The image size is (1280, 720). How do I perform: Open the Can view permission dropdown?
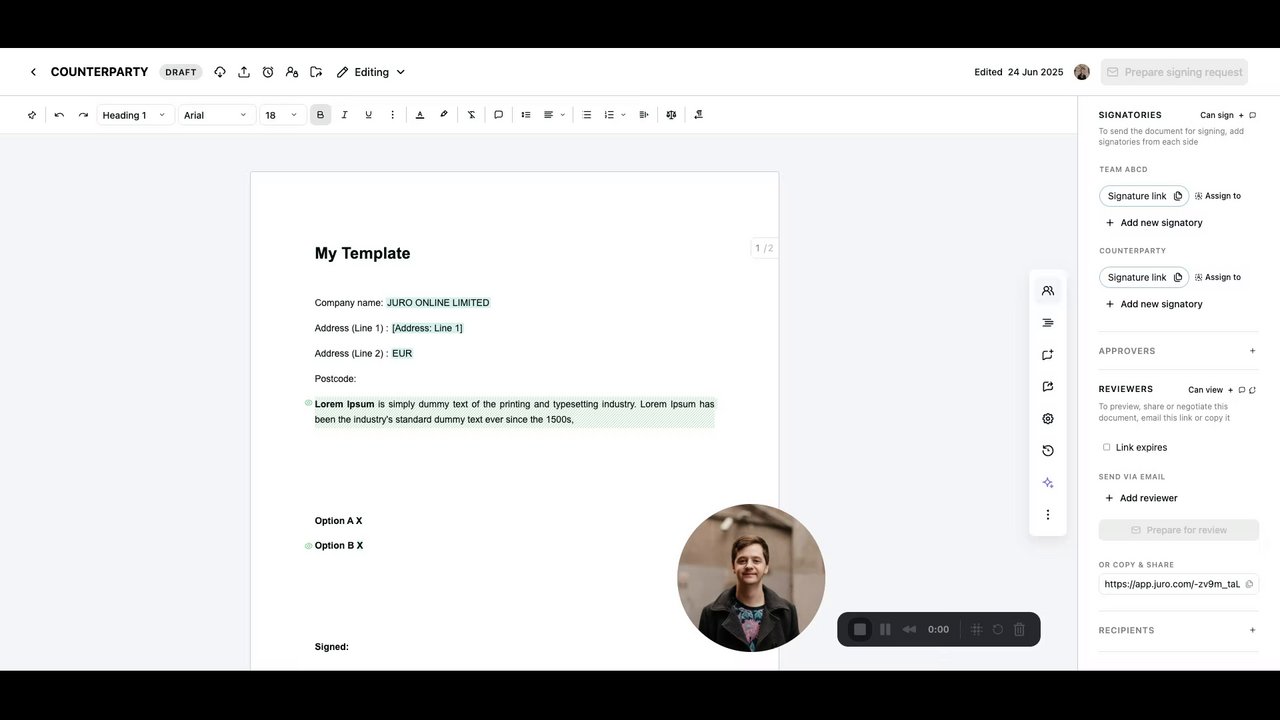coord(1211,390)
